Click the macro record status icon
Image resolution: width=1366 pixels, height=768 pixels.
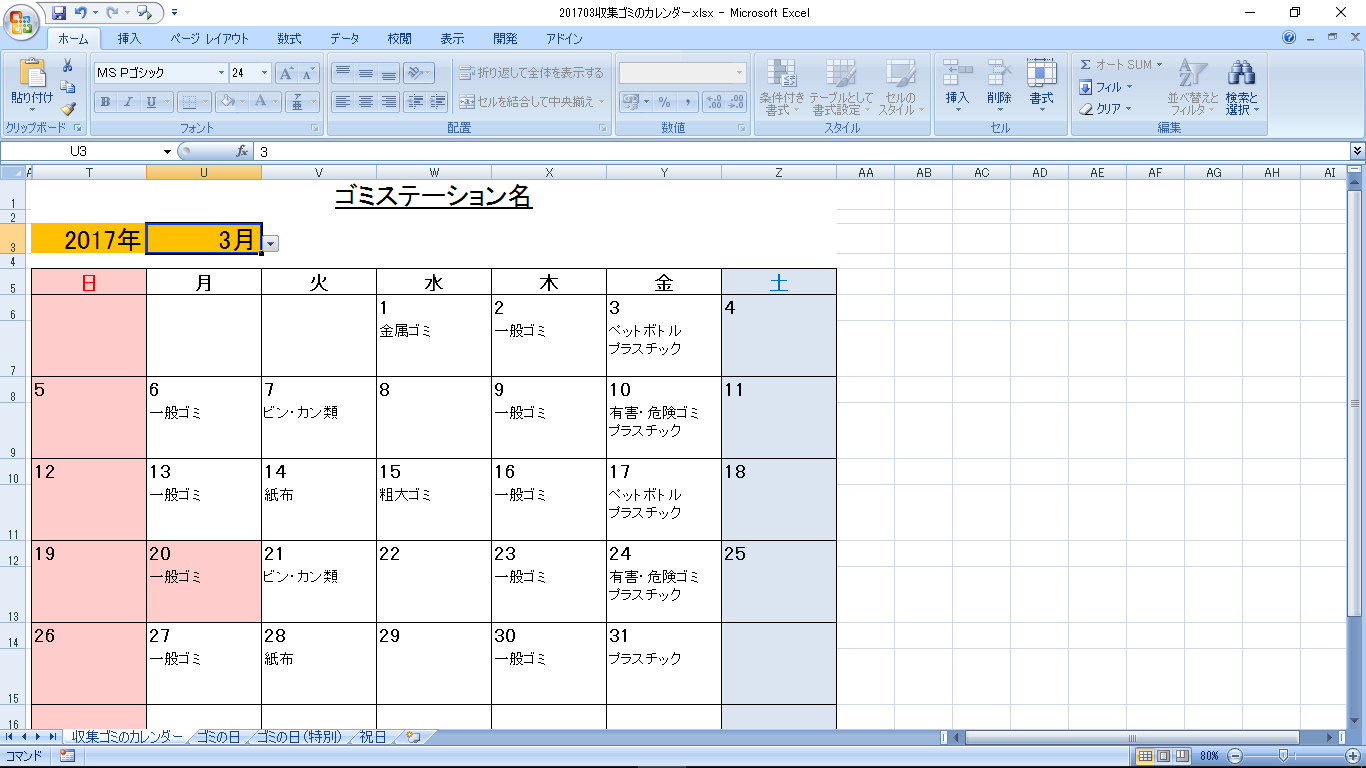pos(67,756)
